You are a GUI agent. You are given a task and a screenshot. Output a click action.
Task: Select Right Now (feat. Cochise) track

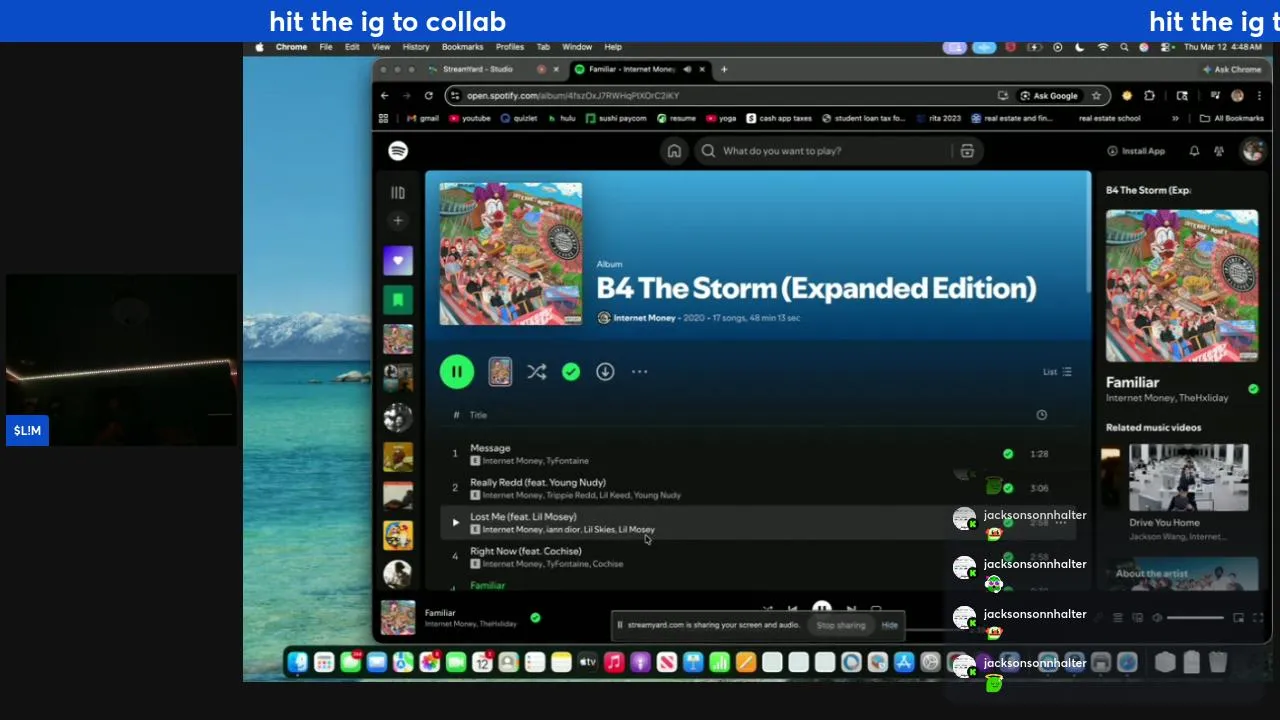(x=526, y=551)
